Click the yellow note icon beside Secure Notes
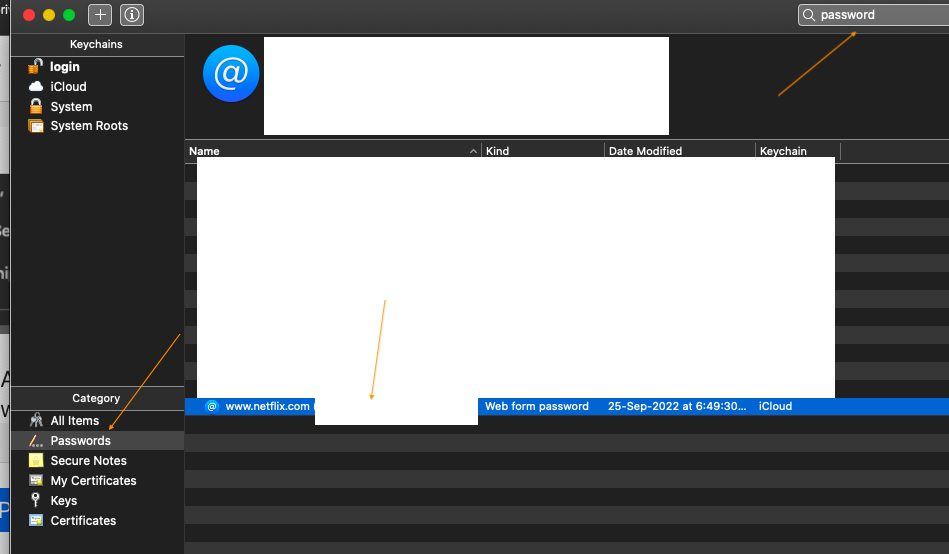 point(36,460)
